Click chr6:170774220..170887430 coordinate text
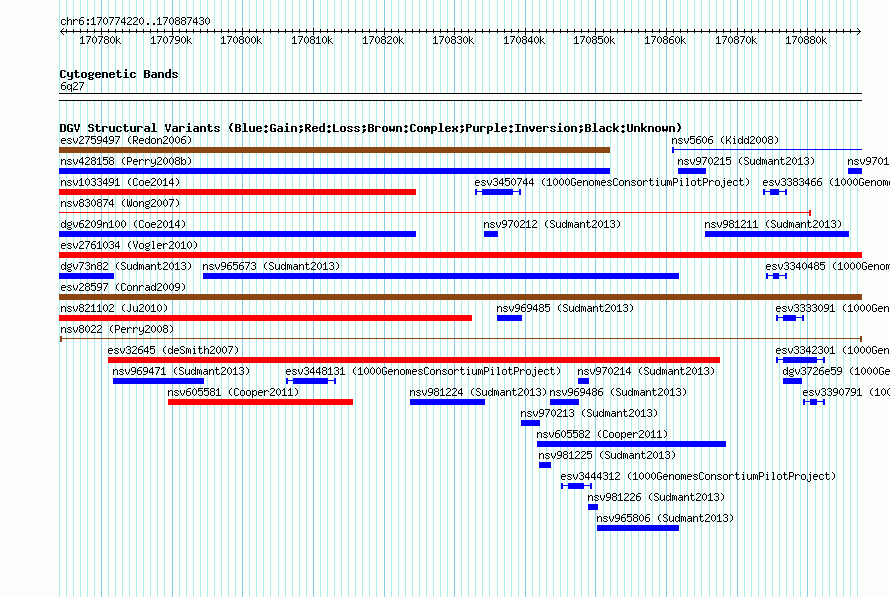 click(135, 21)
